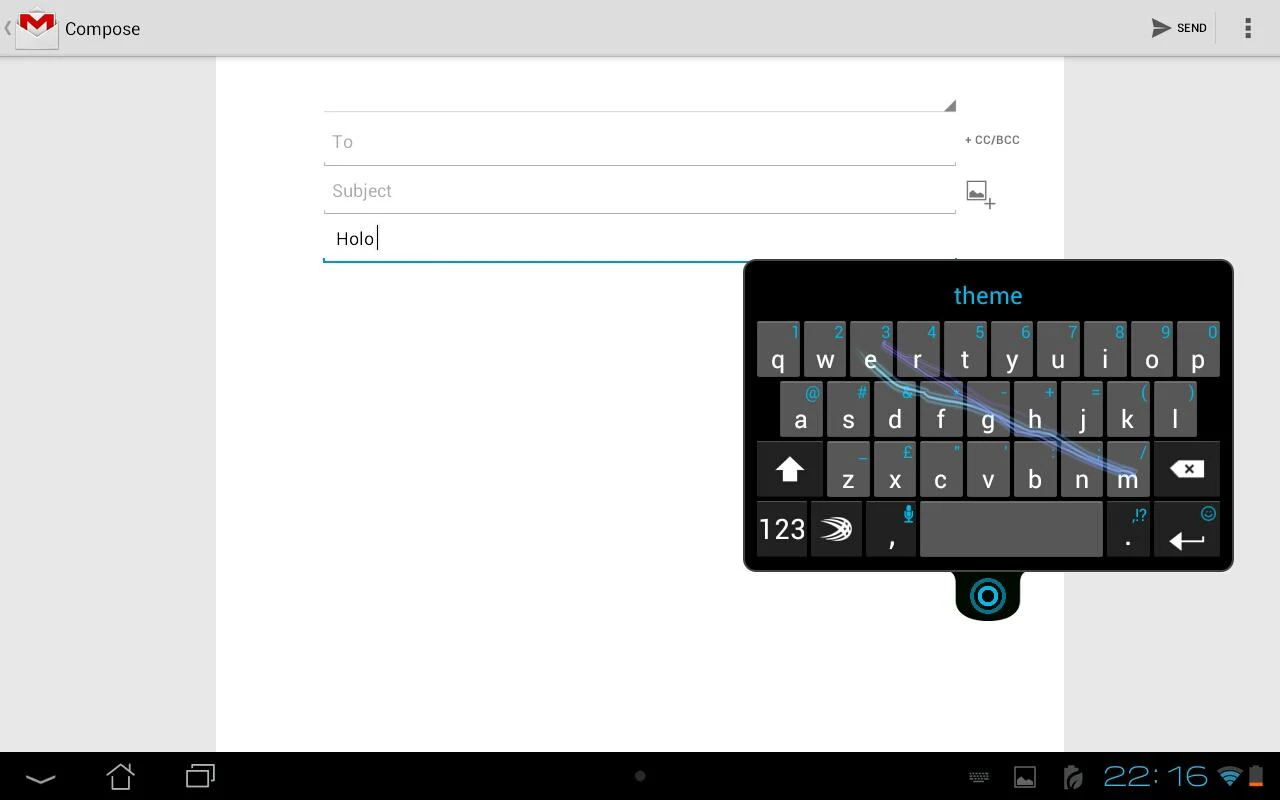1280x800 pixels.
Task: Tap the t key
Action: coord(965,349)
